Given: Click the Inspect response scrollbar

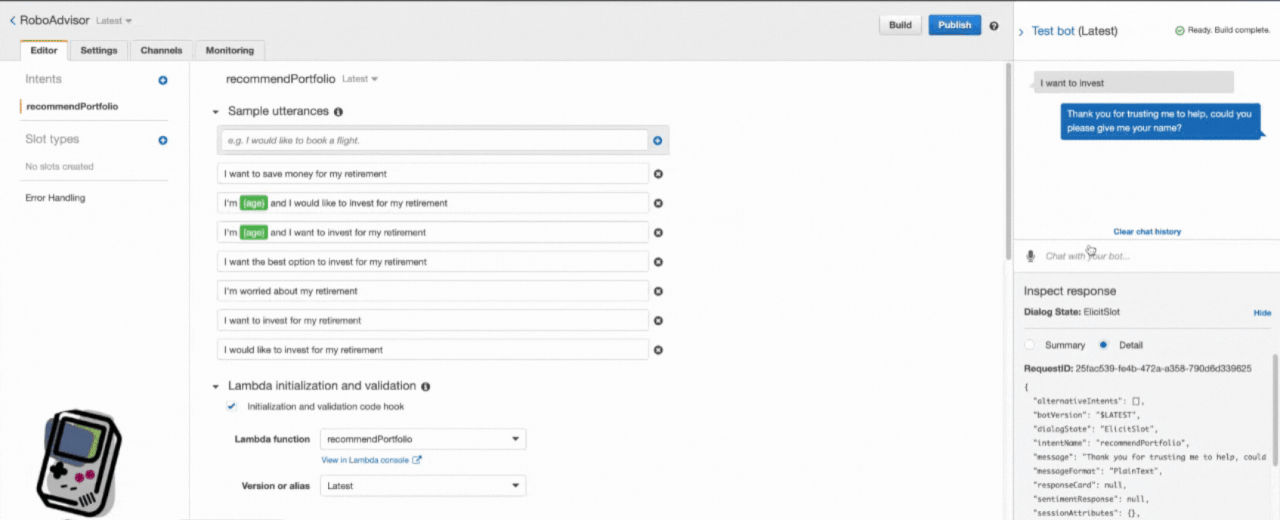Looking at the screenshot, I should point(1275,410).
